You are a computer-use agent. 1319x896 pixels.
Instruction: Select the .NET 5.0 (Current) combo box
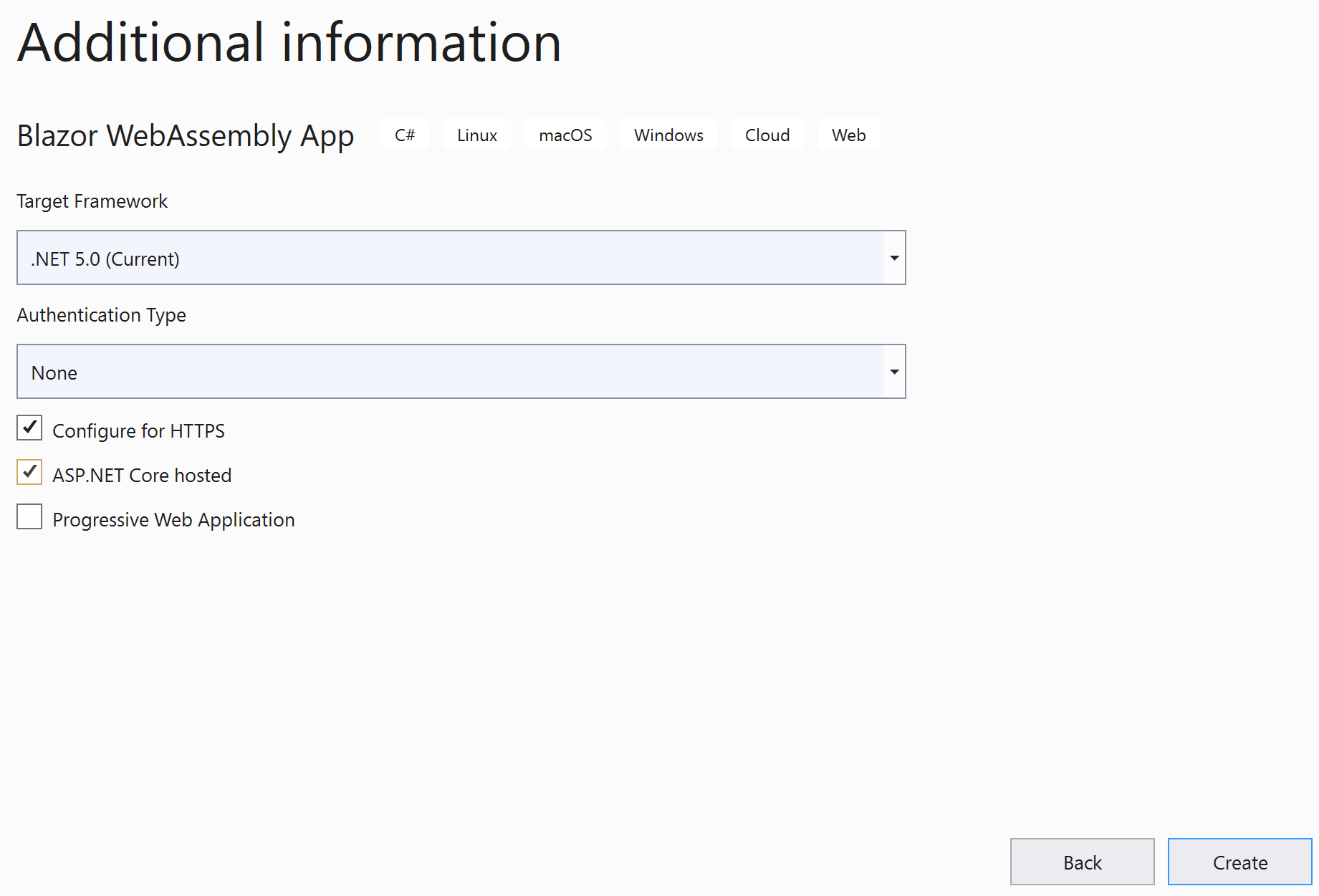(461, 258)
